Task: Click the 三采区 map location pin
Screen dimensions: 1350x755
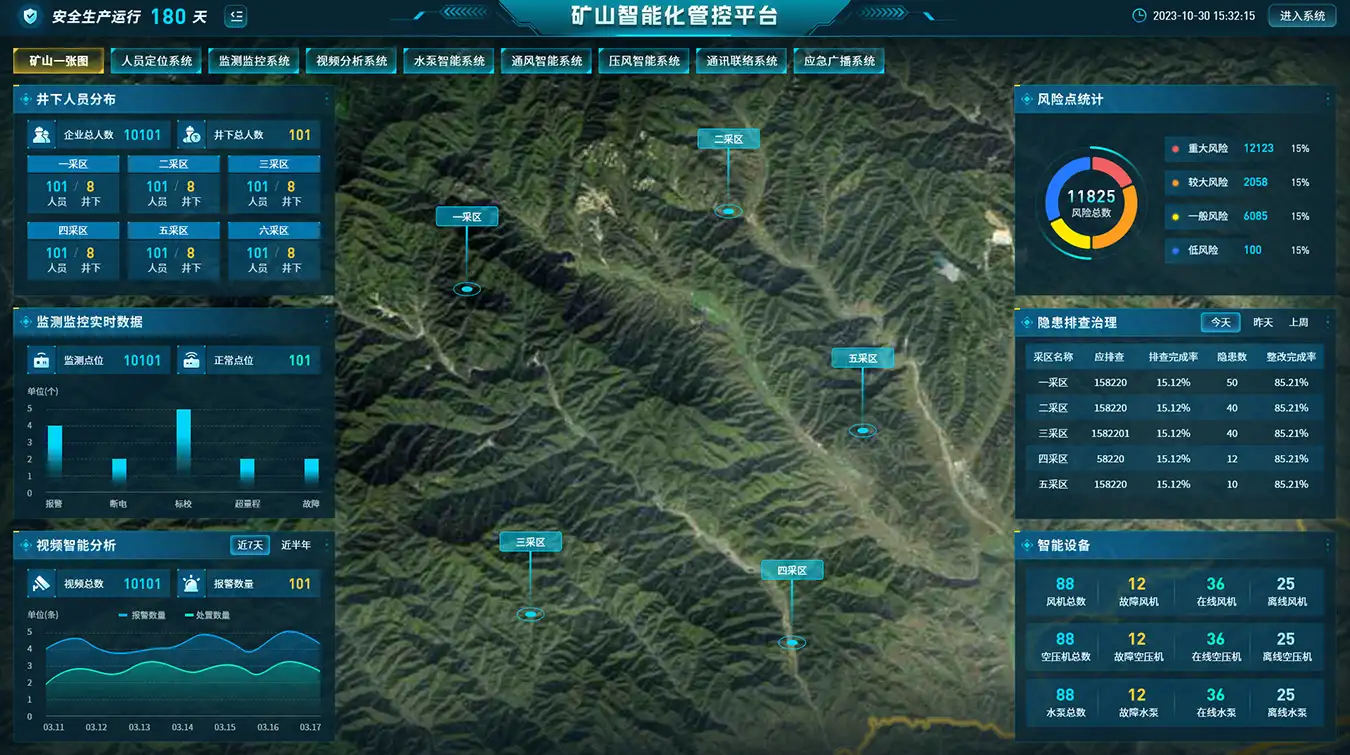Action: pos(530,614)
